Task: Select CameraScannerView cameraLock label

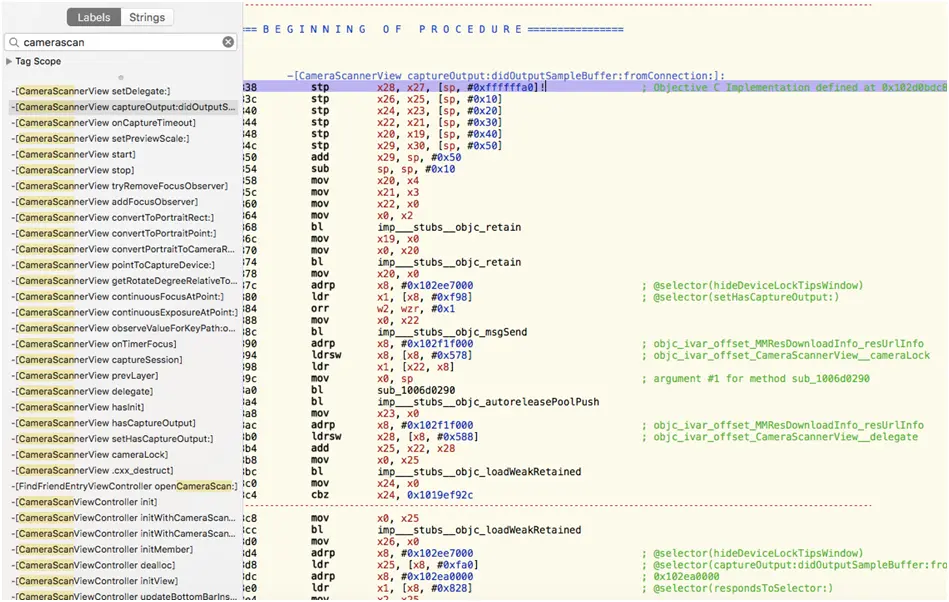Action: pyautogui.click(x=90, y=455)
